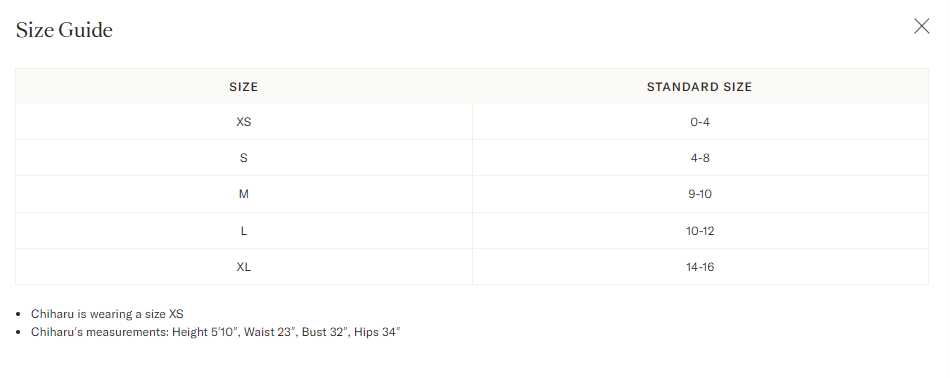Click the 10-12 standard size cell
Screen dimensions: 950x378
pos(700,231)
